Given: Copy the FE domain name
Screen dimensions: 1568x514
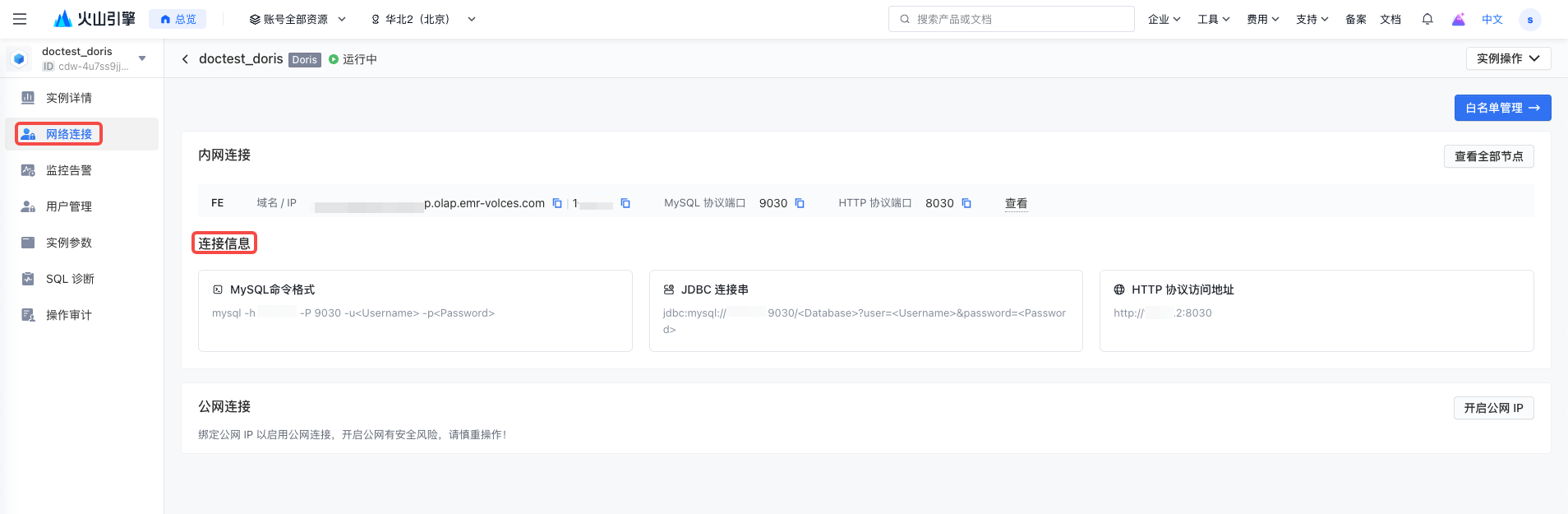Looking at the screenshot, I should [557, 203].
